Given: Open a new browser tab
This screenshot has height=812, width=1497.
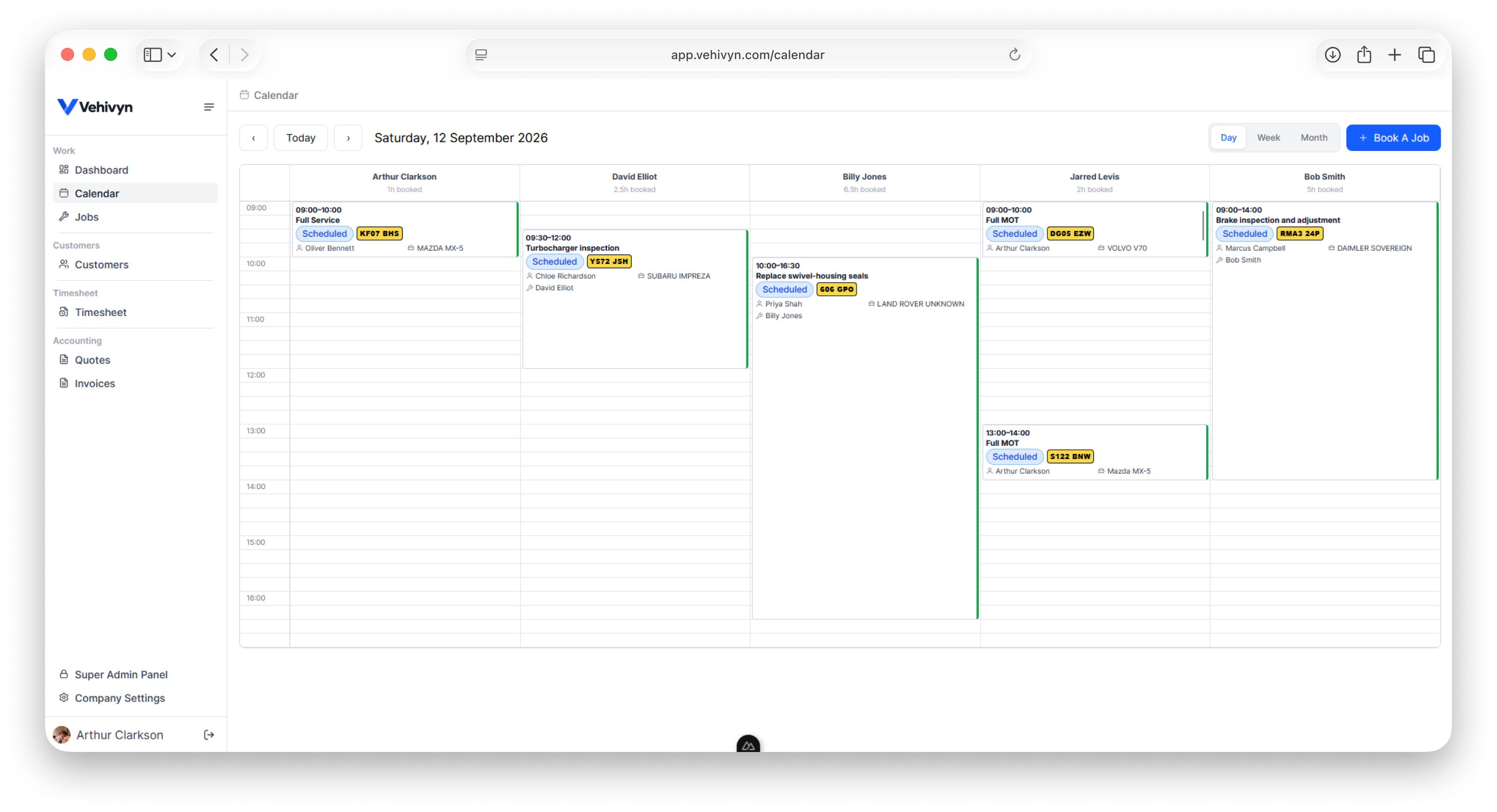Looking at the screenshot, I should pyautogui.click(x=1395, y=54).
